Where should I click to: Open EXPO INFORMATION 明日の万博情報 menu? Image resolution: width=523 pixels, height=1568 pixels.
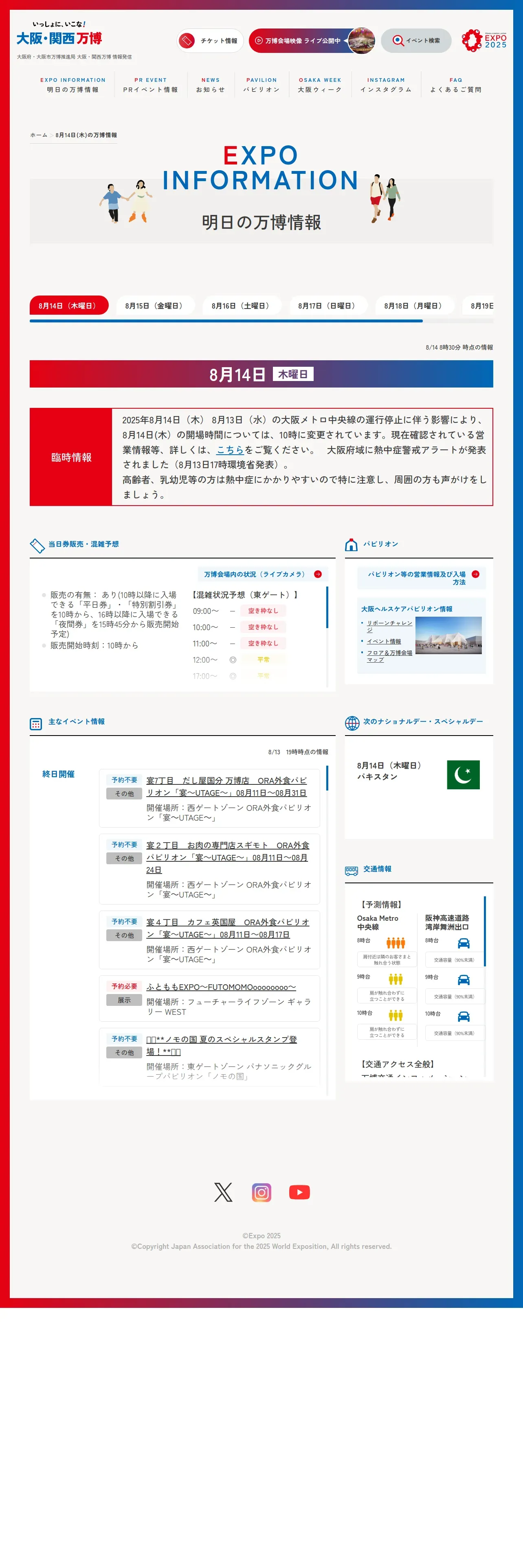[x=73, y=85]
